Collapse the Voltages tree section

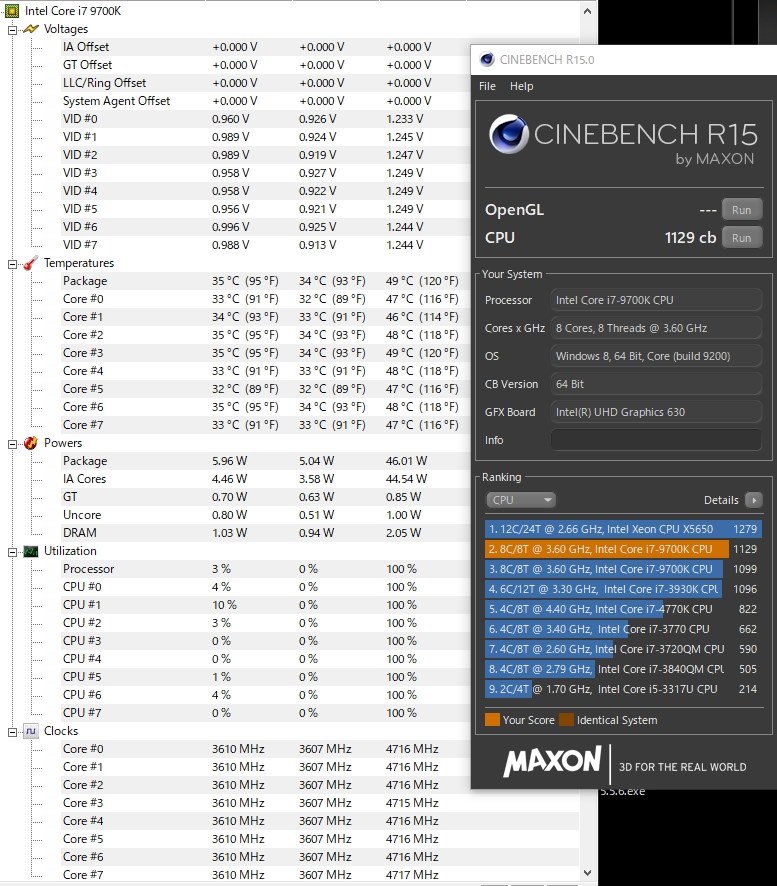coord(12,29)
